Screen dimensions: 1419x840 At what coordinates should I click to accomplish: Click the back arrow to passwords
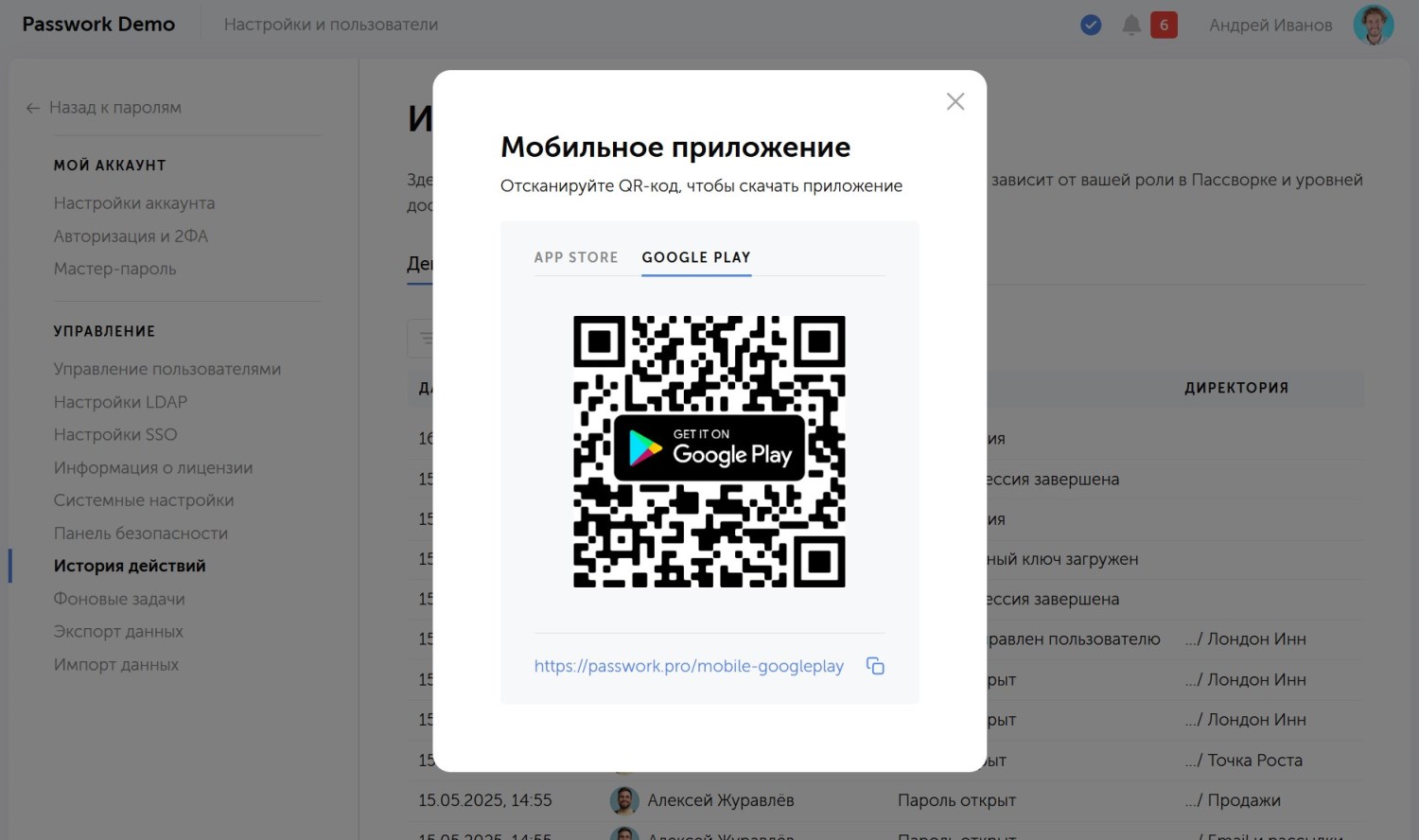(x=33, y=108)
